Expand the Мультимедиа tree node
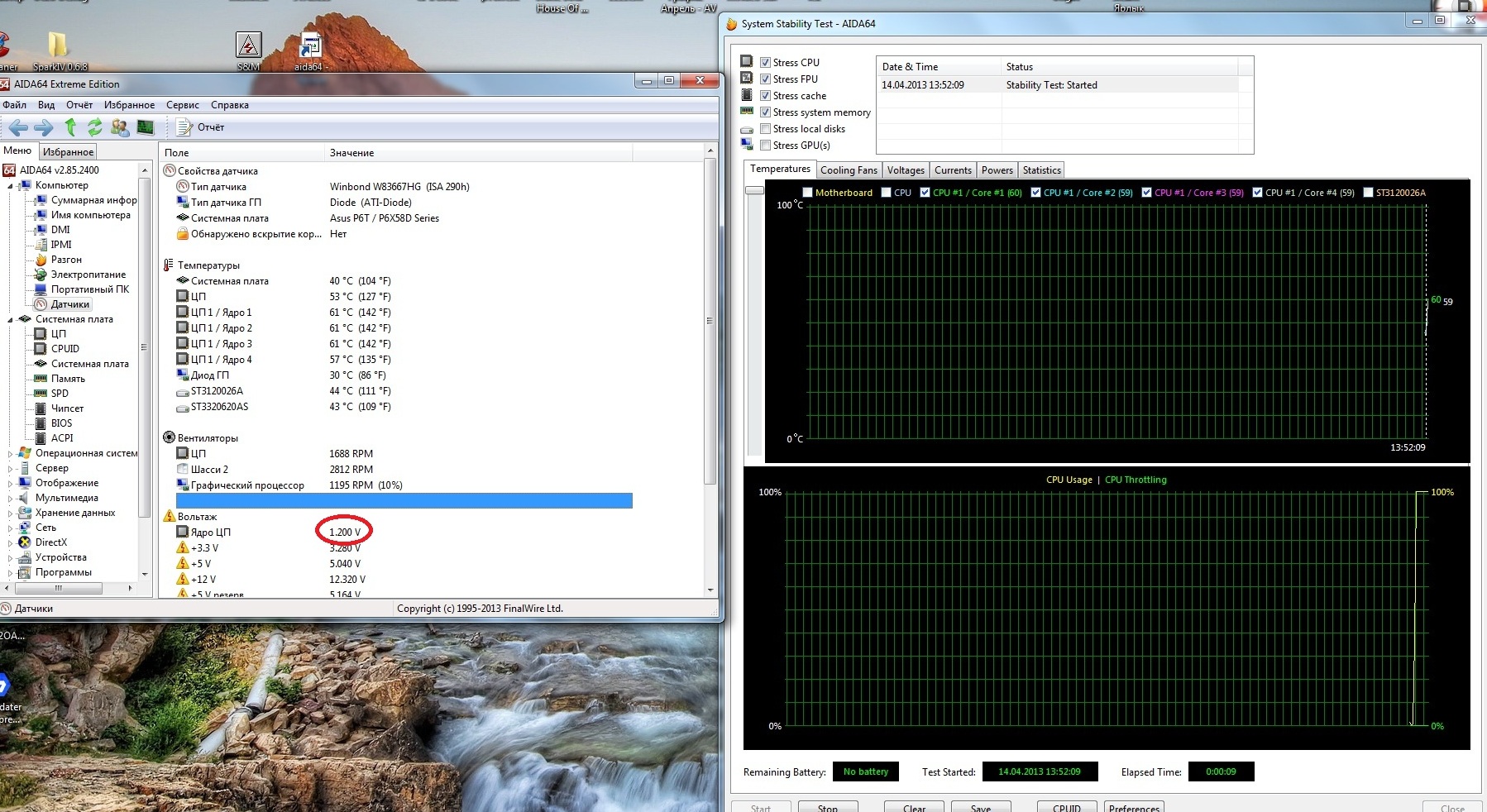The height and width of the screenshot is (812, 1487). click(11, 499)
